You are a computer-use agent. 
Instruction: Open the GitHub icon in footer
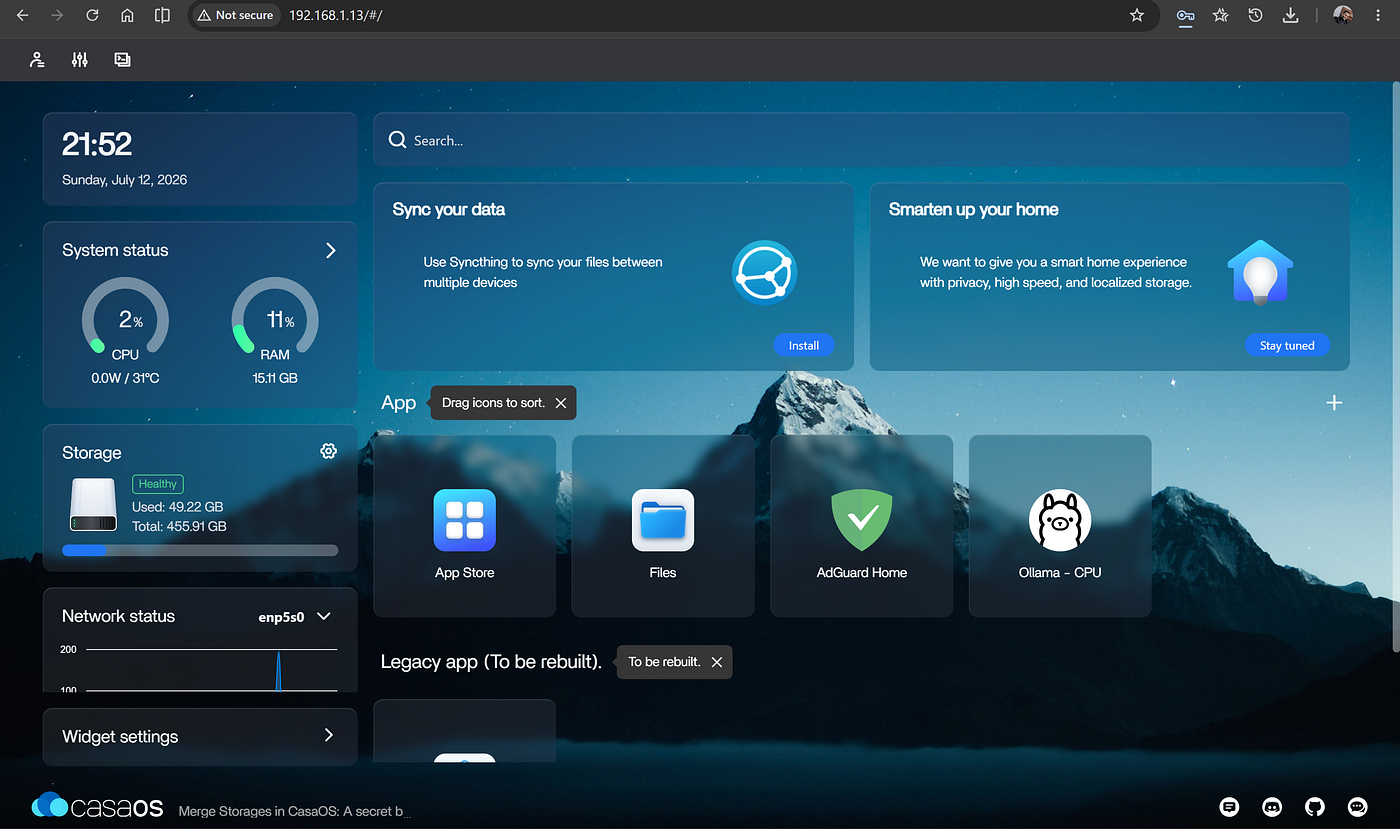click(1315, 807)
